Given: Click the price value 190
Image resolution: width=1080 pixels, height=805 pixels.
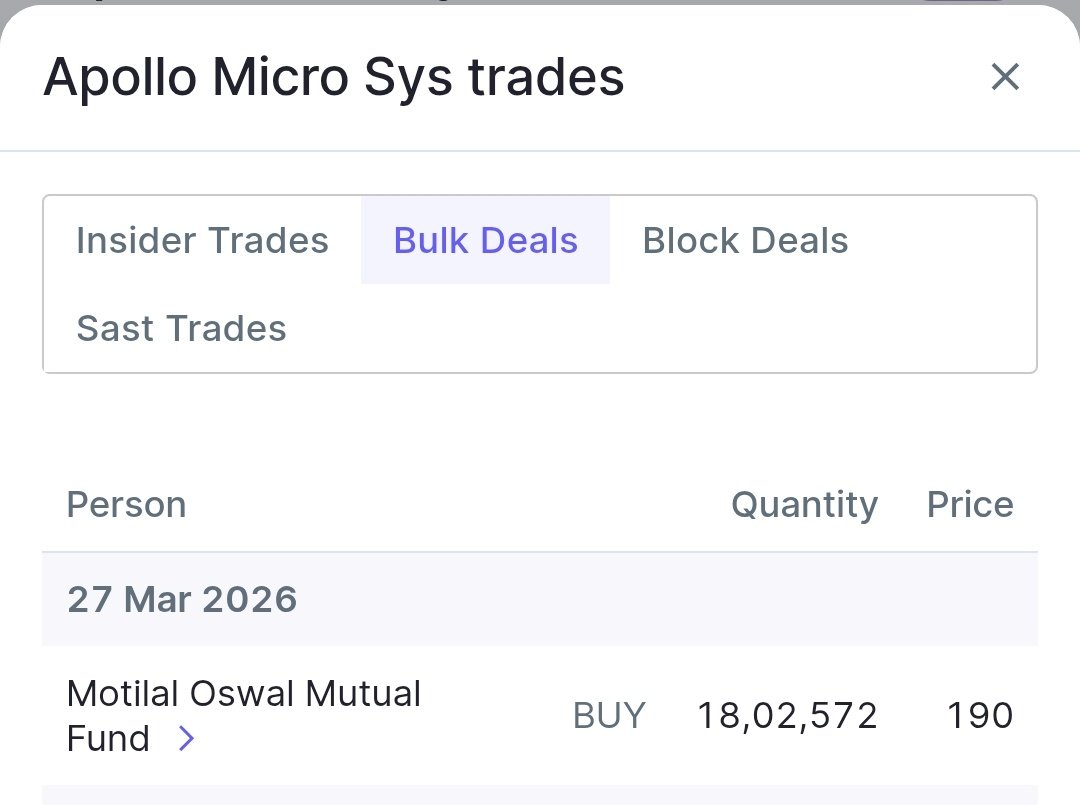Looking at the screenshot, I should coord(981,716).
